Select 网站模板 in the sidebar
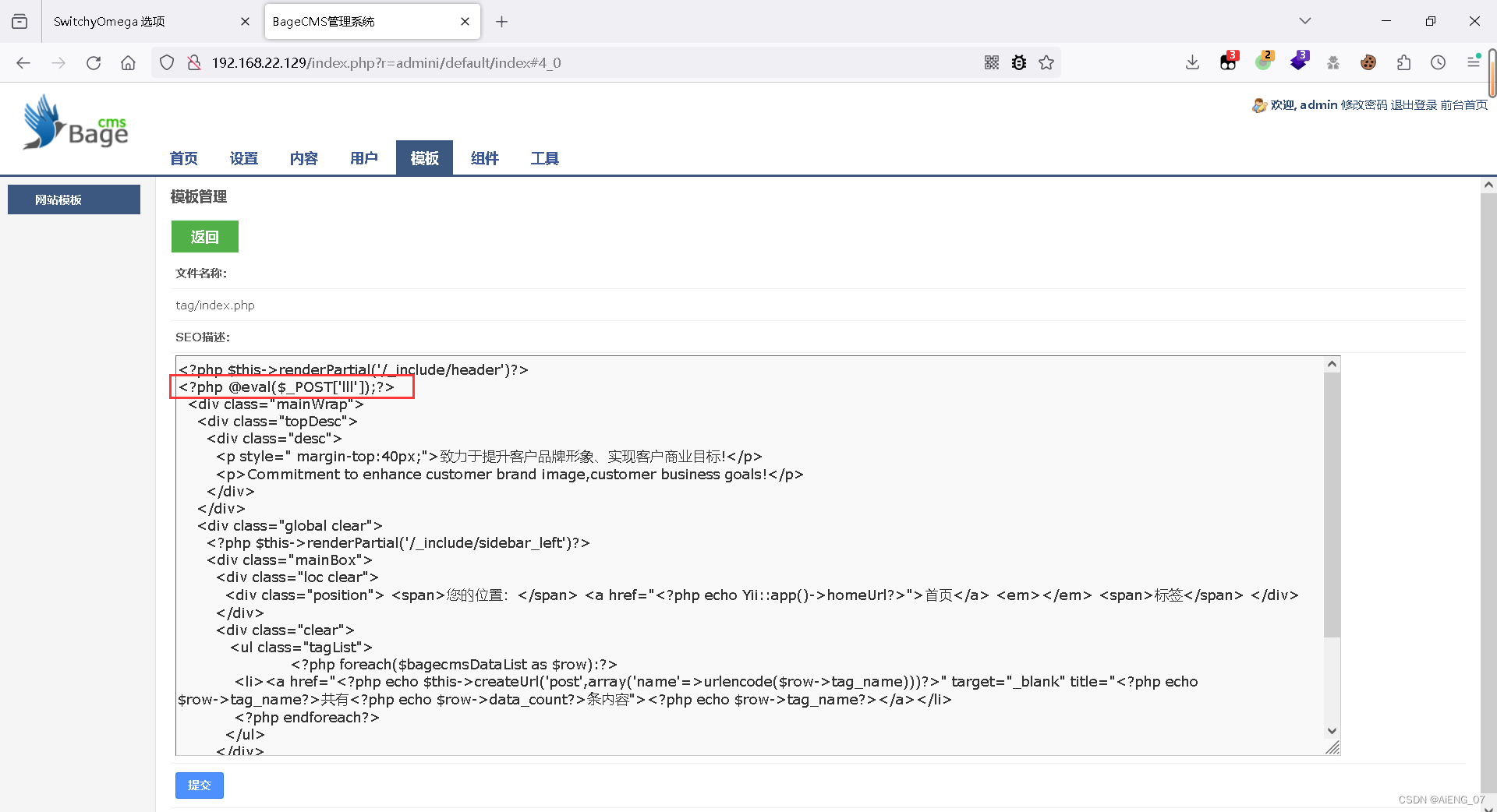Image resolution: width=1497 pixels, height=812 pixels. tap(74, 199)
